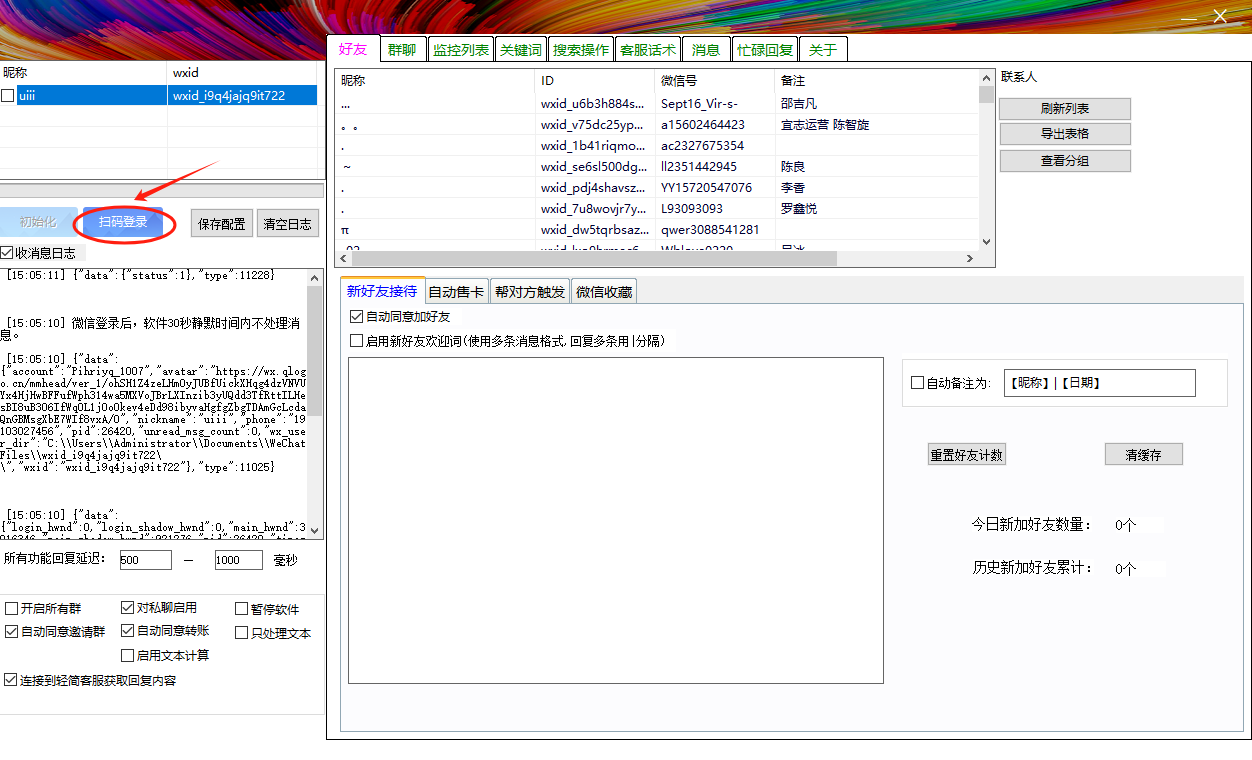
Task: Enable 启用新好友欢迎词 option
Action: coord(357,340)
